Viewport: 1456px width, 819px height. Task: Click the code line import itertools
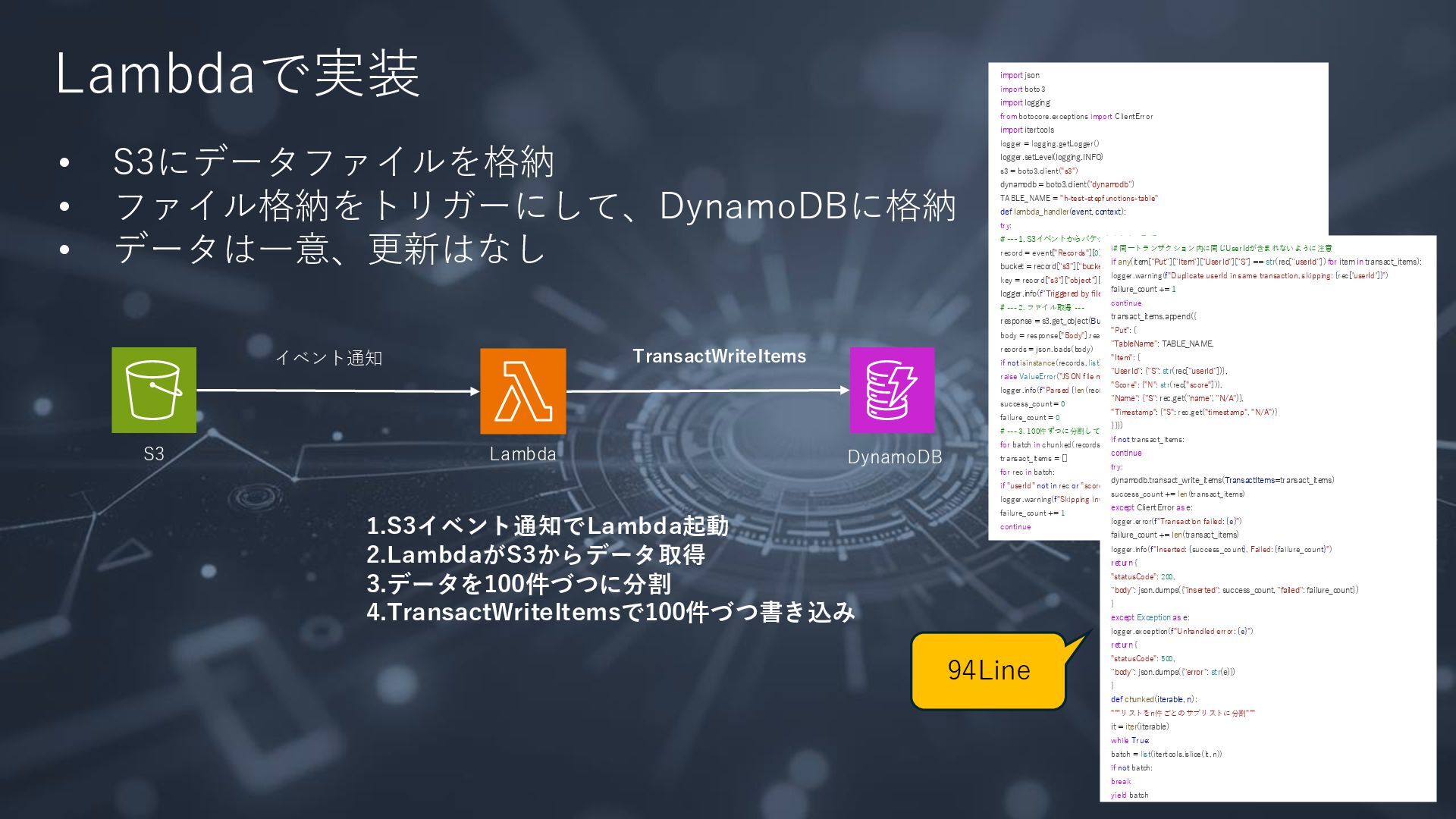pyautogui.click(x=1027, y=130)
